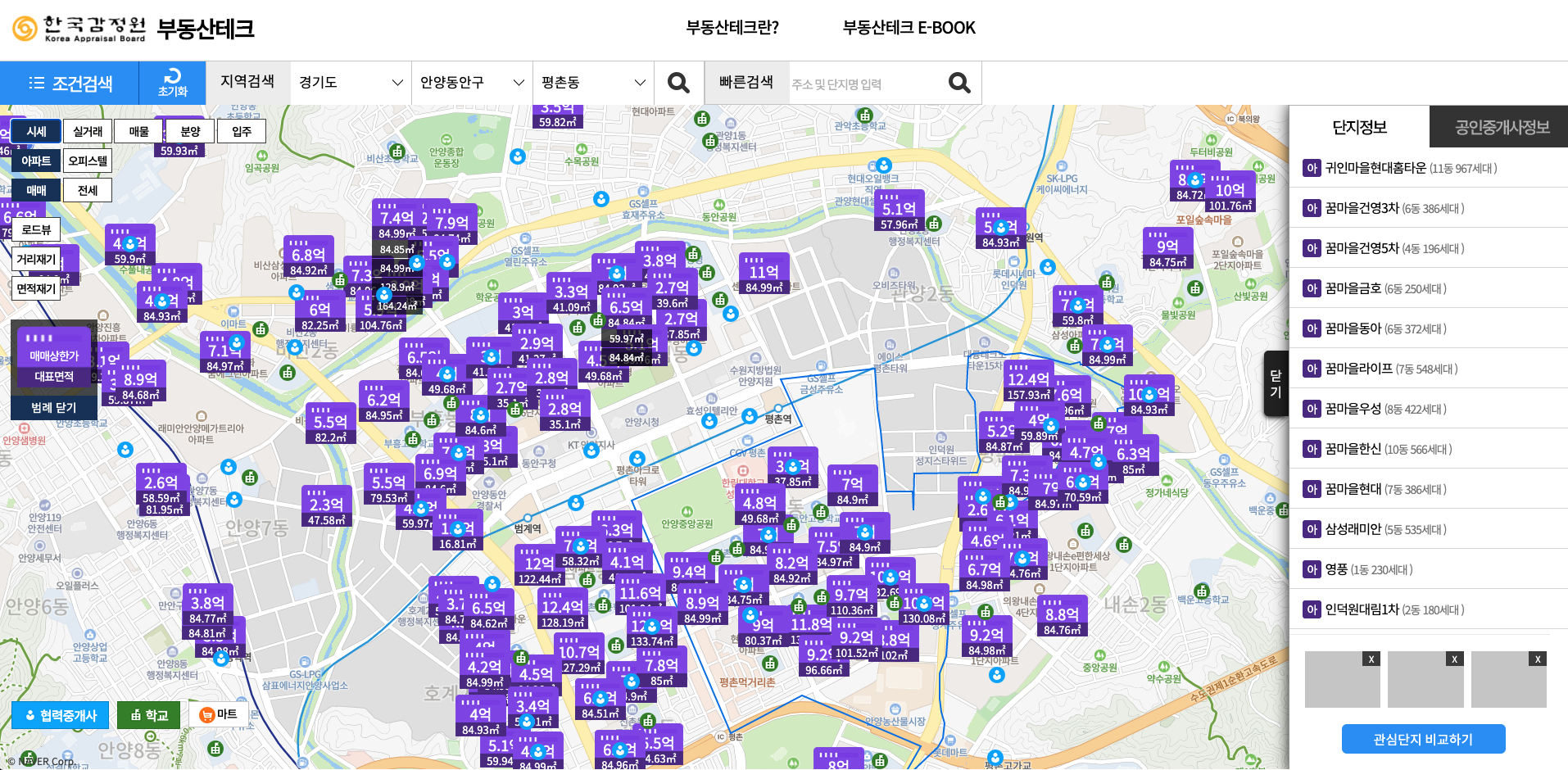Viewport: 1568px width, 770px height.
Task: Enable 로드뷰 road view
Action: point(36,230)
